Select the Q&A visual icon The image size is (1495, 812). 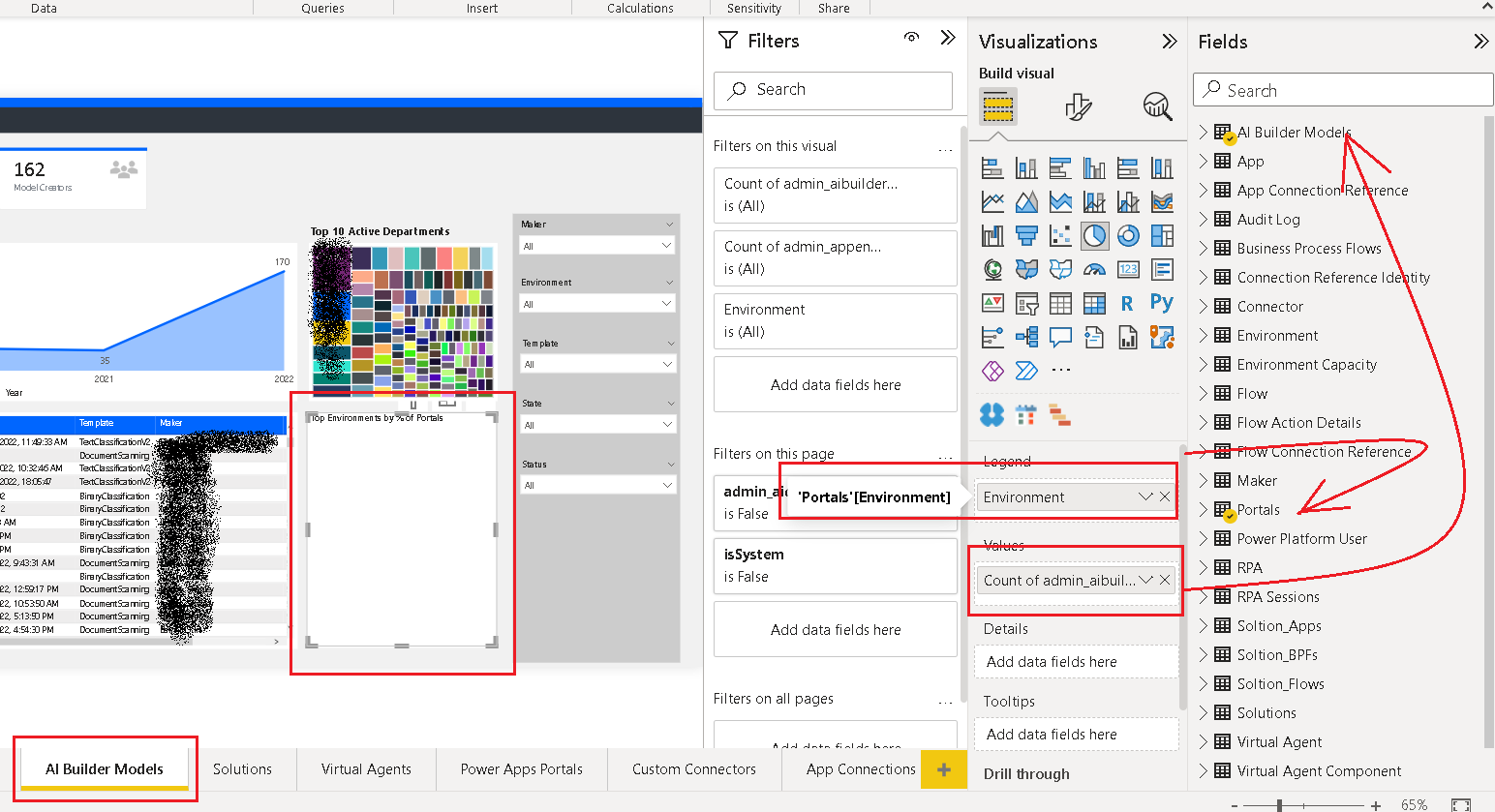pyautogui.click(x=1060, y=337)
